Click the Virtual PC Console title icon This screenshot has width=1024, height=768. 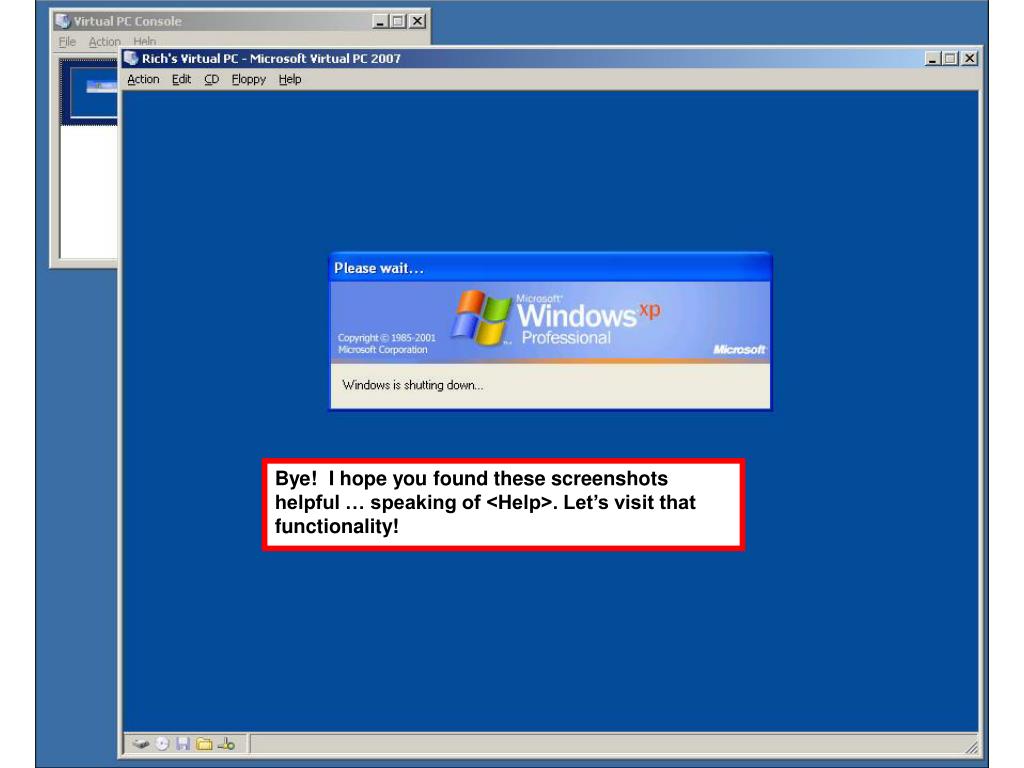coord(63,21)
